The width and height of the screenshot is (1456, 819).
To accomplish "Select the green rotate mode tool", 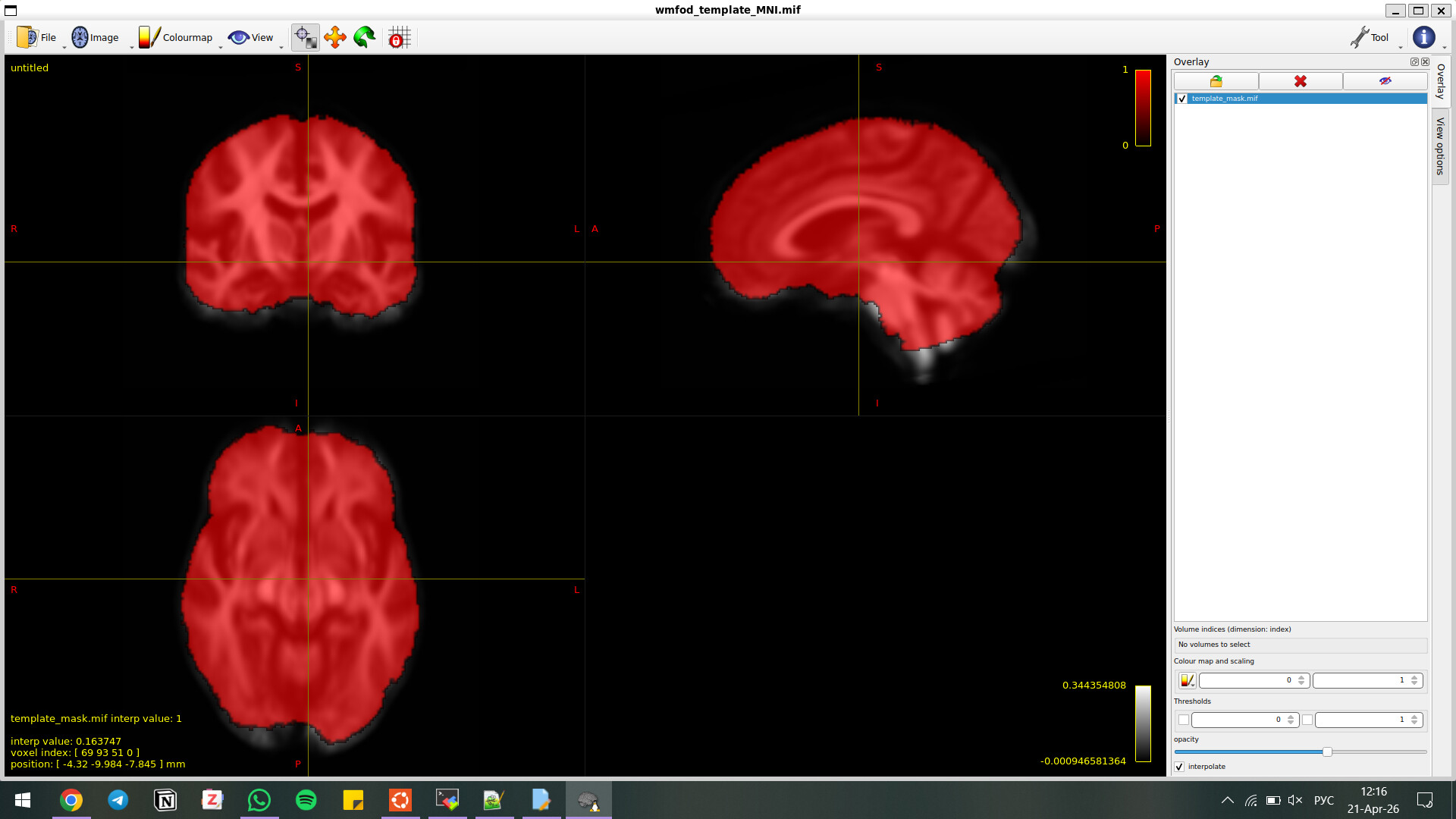I will click(365, 37).
